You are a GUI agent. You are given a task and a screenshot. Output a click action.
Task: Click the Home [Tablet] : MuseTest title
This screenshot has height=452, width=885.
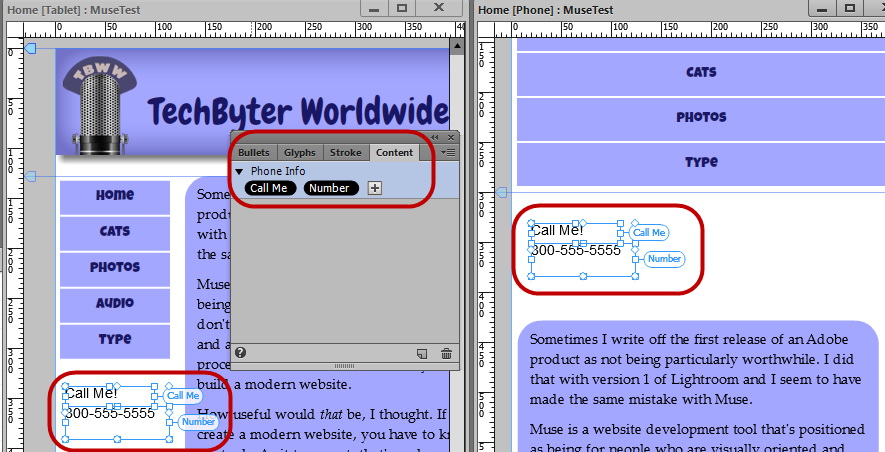(74, 10)
